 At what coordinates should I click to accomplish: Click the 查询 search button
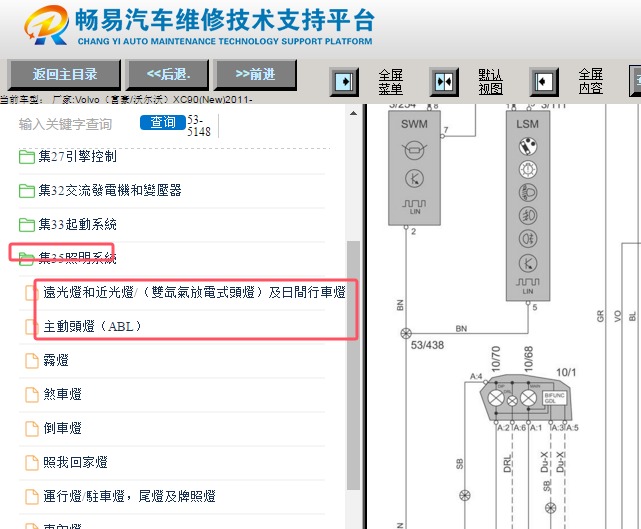coord(163,122)
